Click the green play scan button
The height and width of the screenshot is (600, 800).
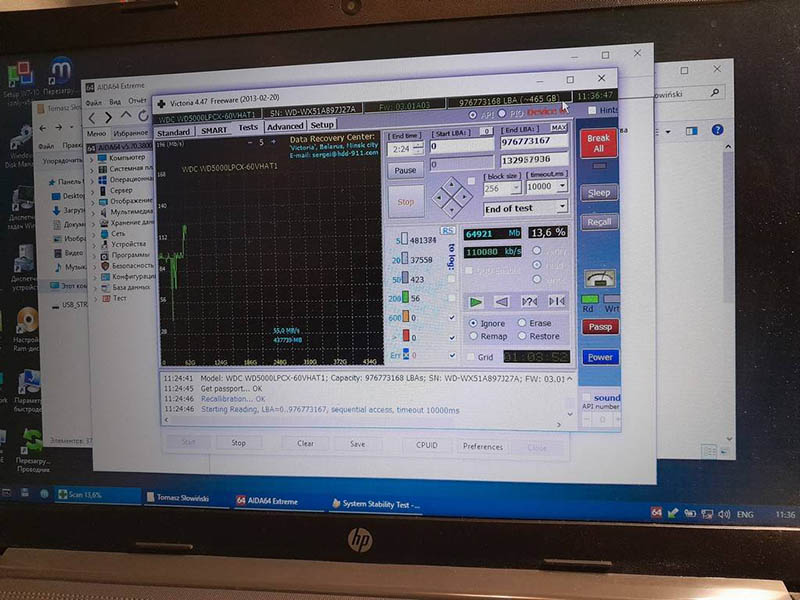[477, 301]
